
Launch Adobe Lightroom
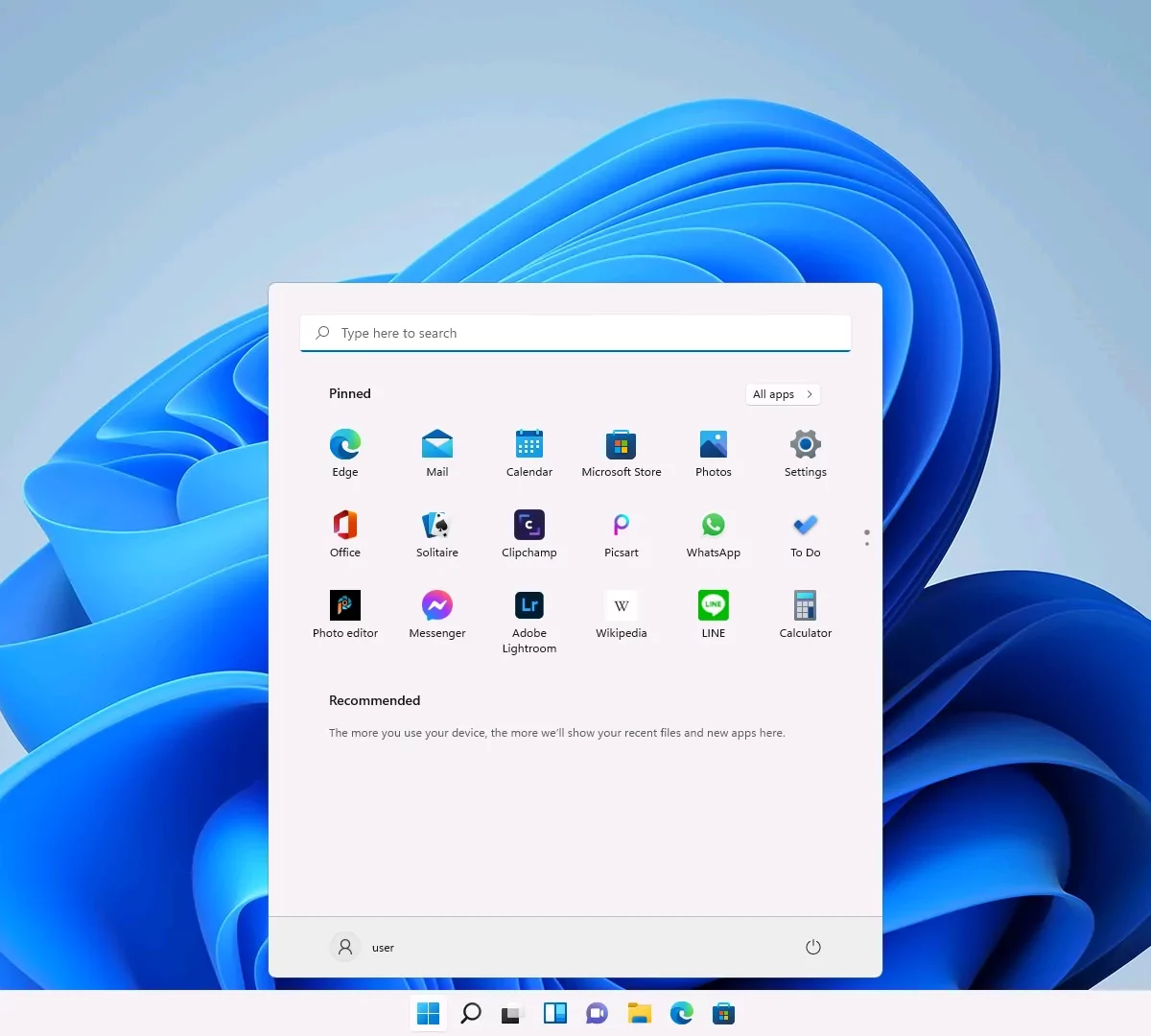pyautogui.click(x=529, y=622)
